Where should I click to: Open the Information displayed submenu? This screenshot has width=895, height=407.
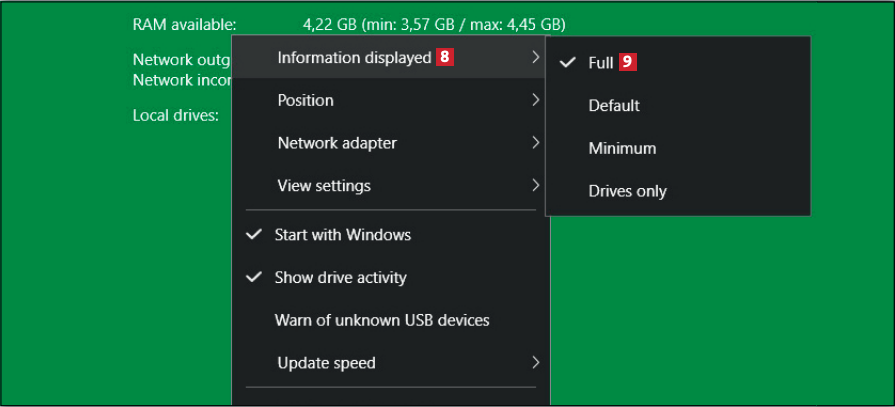[x=354, y=58]
